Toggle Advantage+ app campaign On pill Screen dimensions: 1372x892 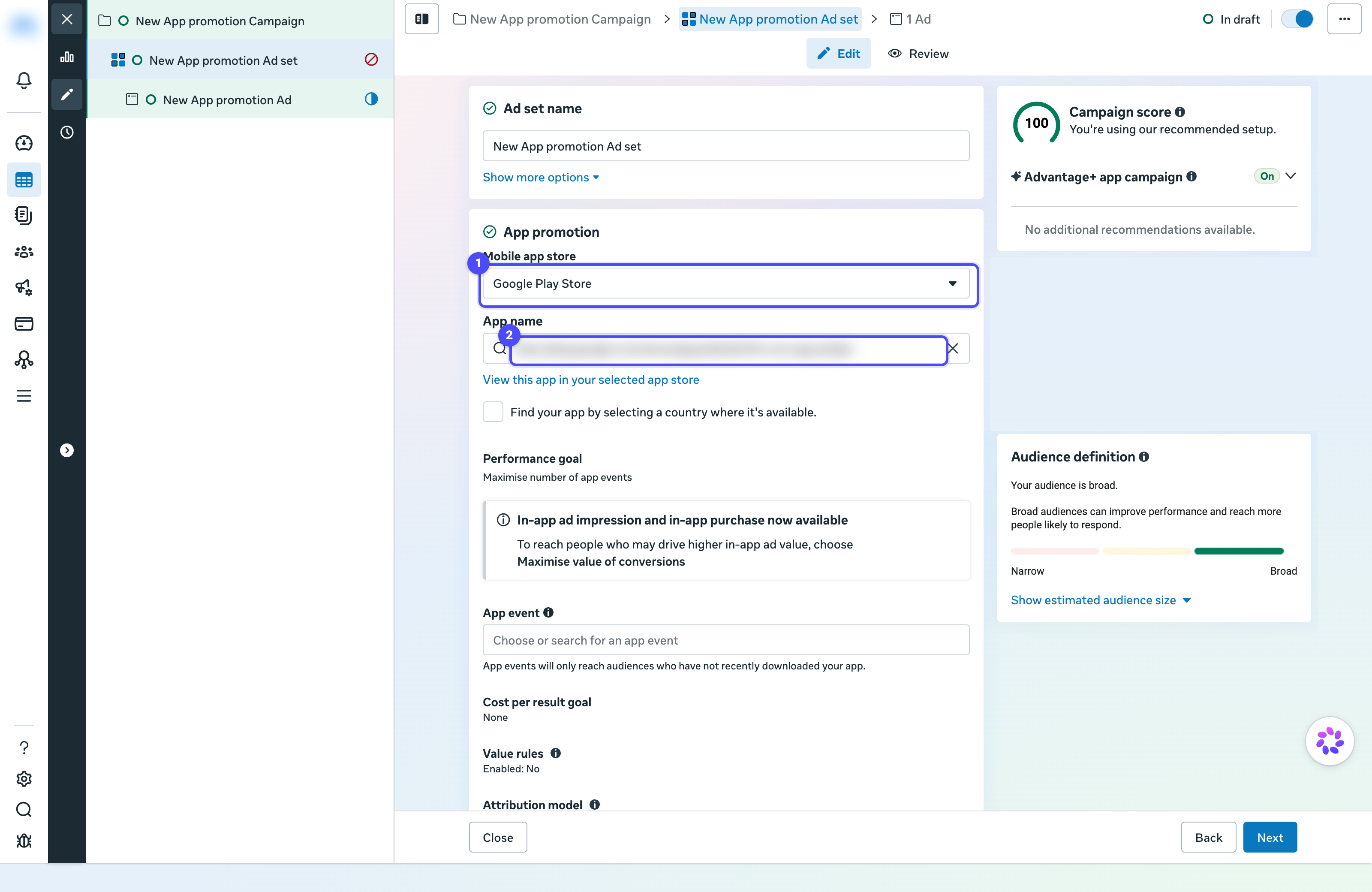tap(1267, 176)
